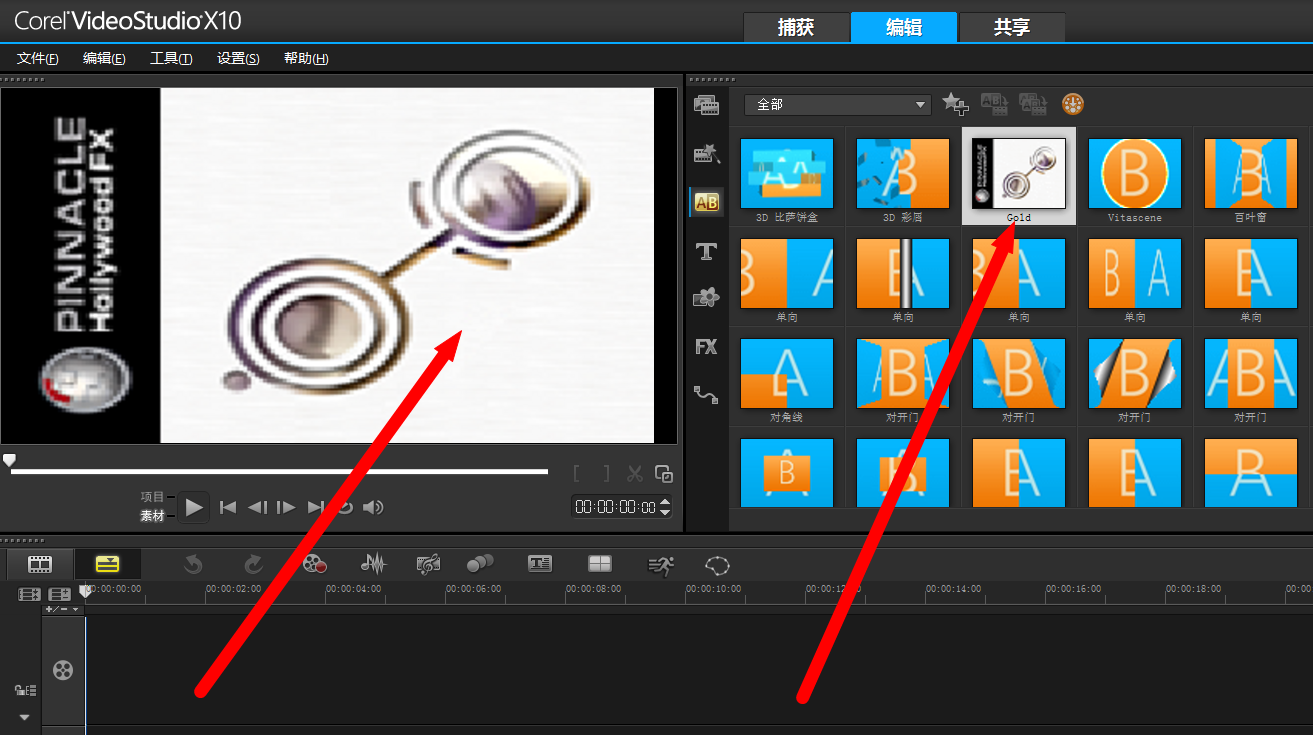Set preview mode to 项目
Viewport: 1313px width, 735px height.
coord(152,497)
